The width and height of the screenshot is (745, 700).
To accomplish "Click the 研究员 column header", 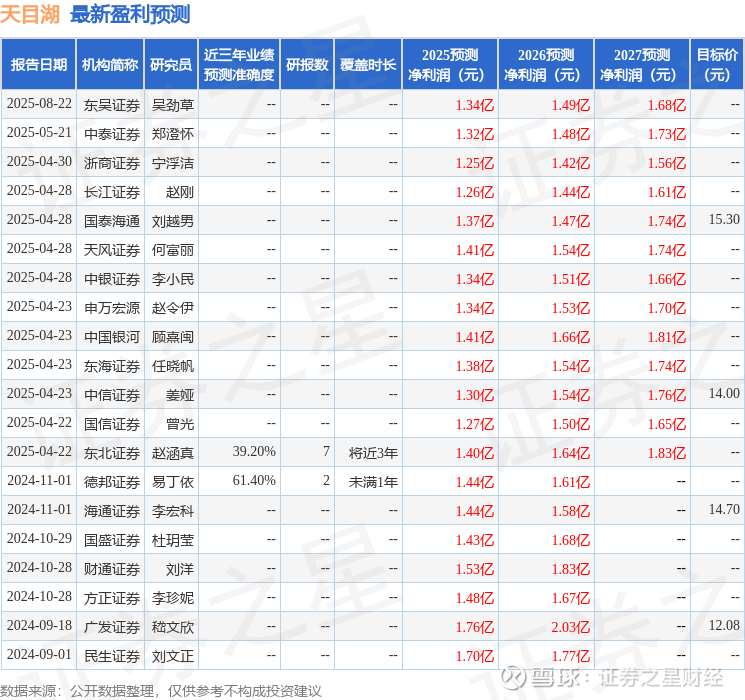I will click(x=171, y=65).
